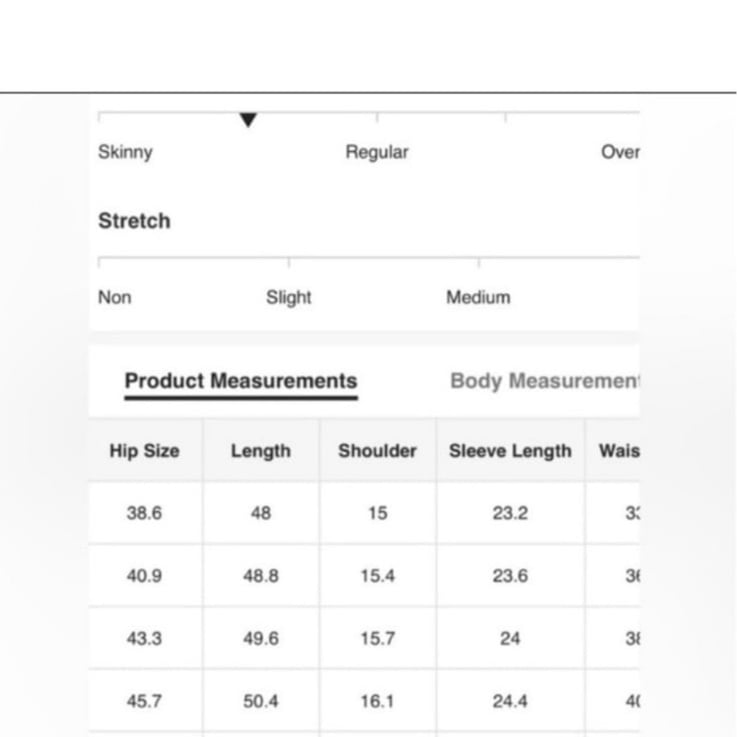Select the 24.4 sleeve length cell
Image resolution: width=737 pixels, height=737 pixels.
[510, 701]
